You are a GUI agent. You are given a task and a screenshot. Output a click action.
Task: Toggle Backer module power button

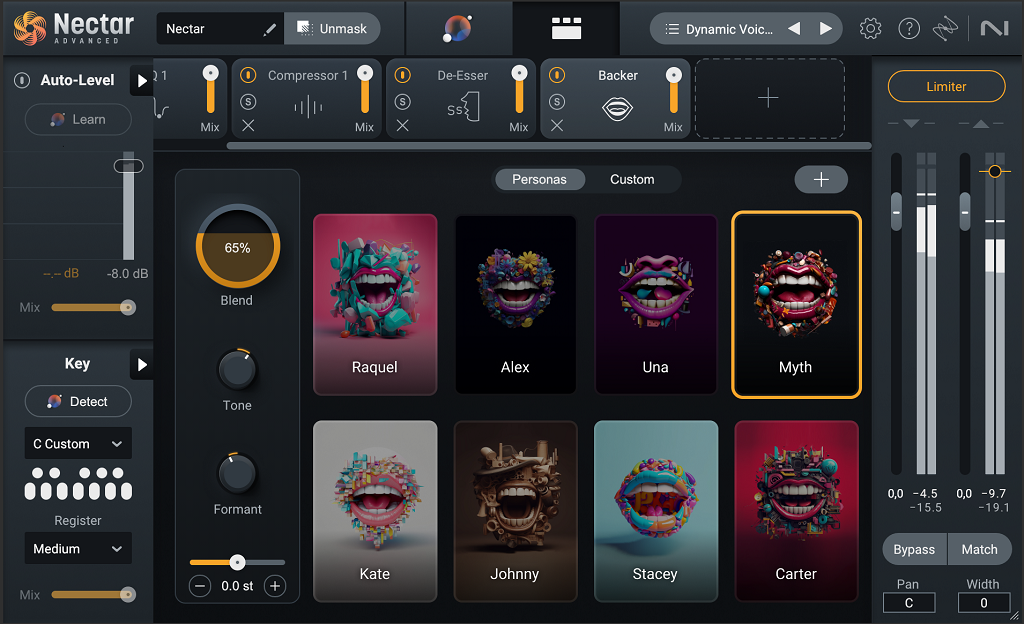click(556, 76)
